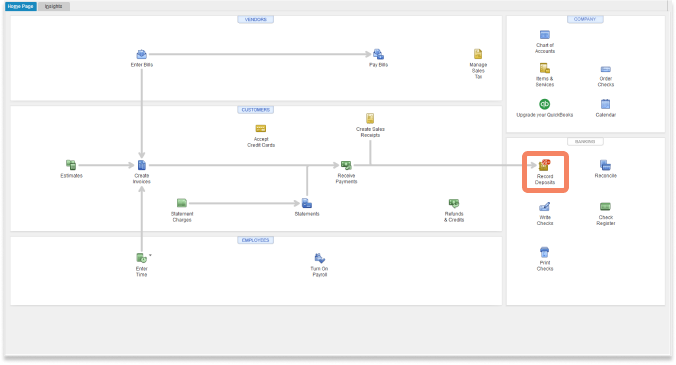Click the Customers section button
Viewport: 676px width, 365px height.
pyautogui.click(x=256, y=110)
